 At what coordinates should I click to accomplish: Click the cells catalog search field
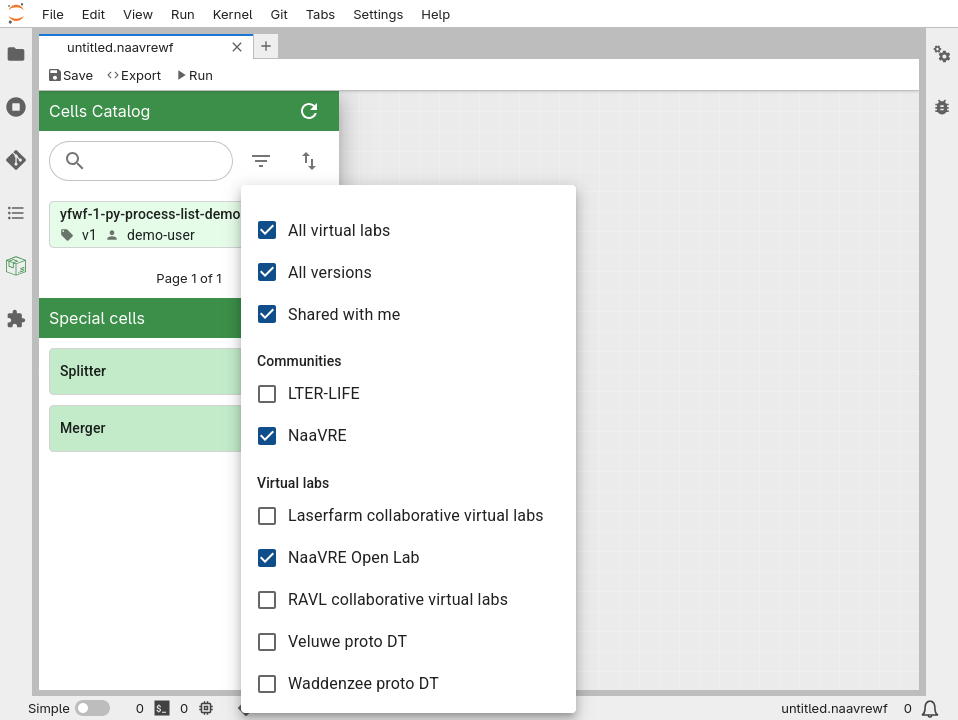point(150,161)
